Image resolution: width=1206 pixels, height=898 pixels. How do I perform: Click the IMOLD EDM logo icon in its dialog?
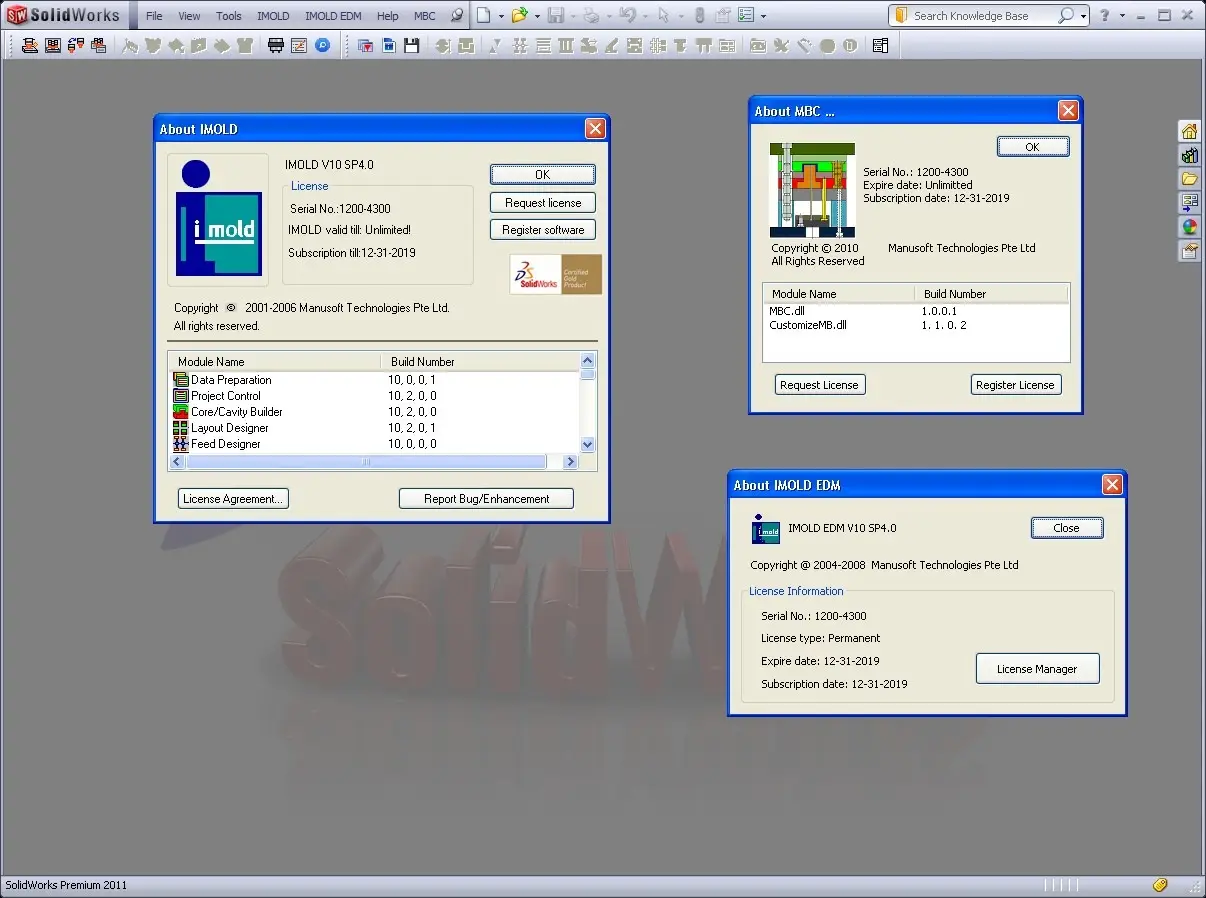pyautogui.click(x=766, y=529)
